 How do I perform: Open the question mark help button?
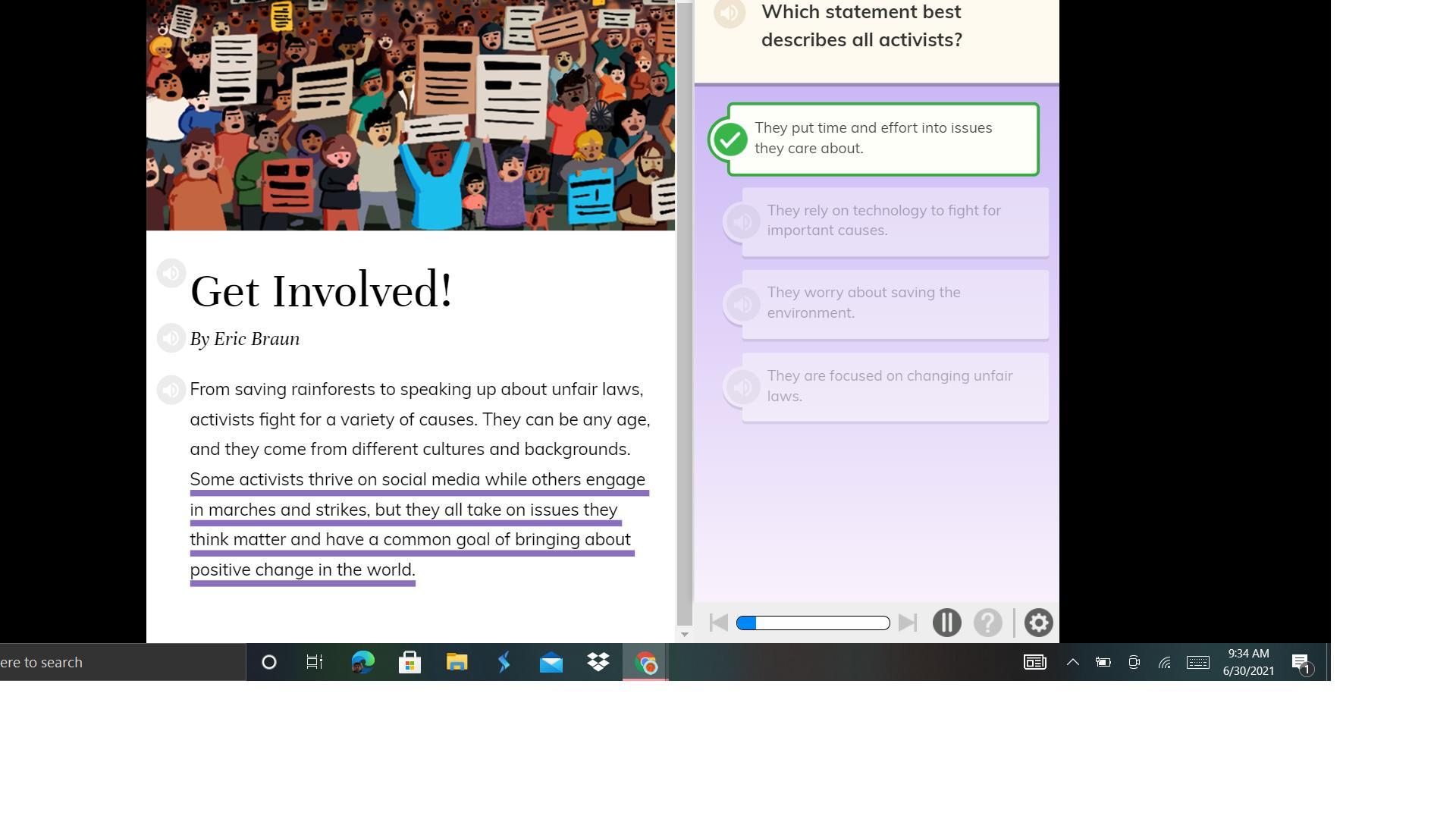pos(987,623)
